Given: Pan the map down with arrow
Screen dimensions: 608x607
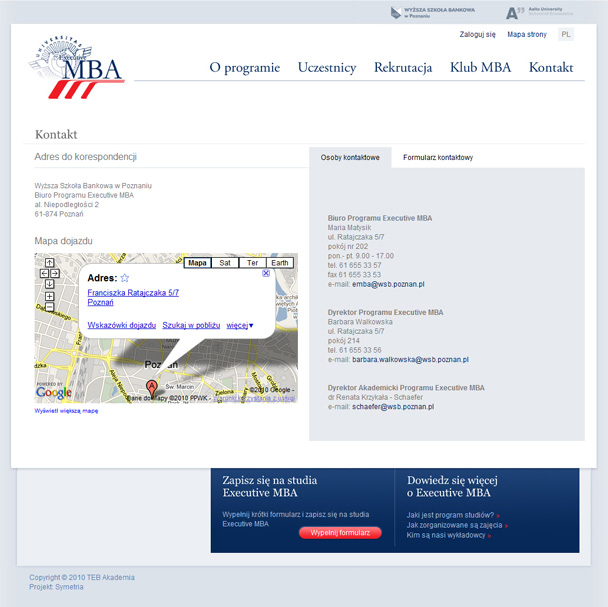Looking at the screenshot, I should pyautogui.click(x=50, y=284).
